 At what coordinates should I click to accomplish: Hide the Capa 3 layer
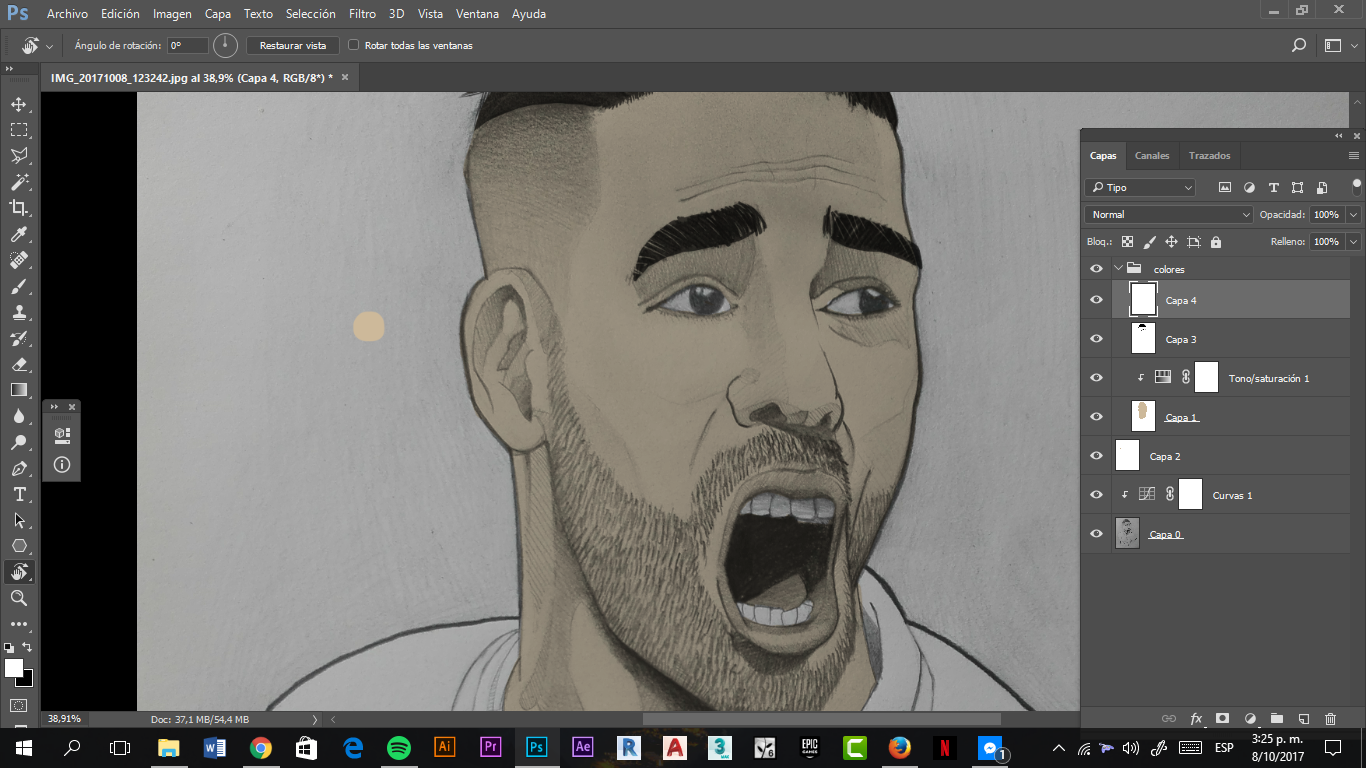(1096, 339)
